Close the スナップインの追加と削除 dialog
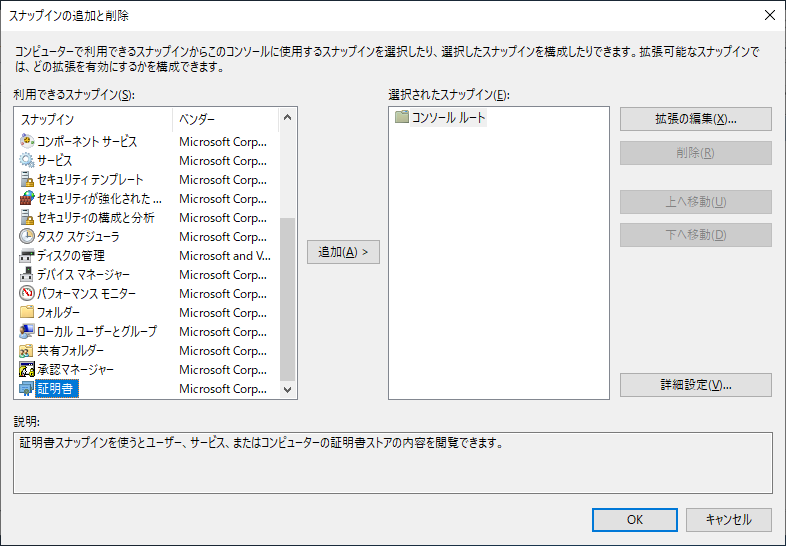Screen dimensions: 786x546 [770, 15]
